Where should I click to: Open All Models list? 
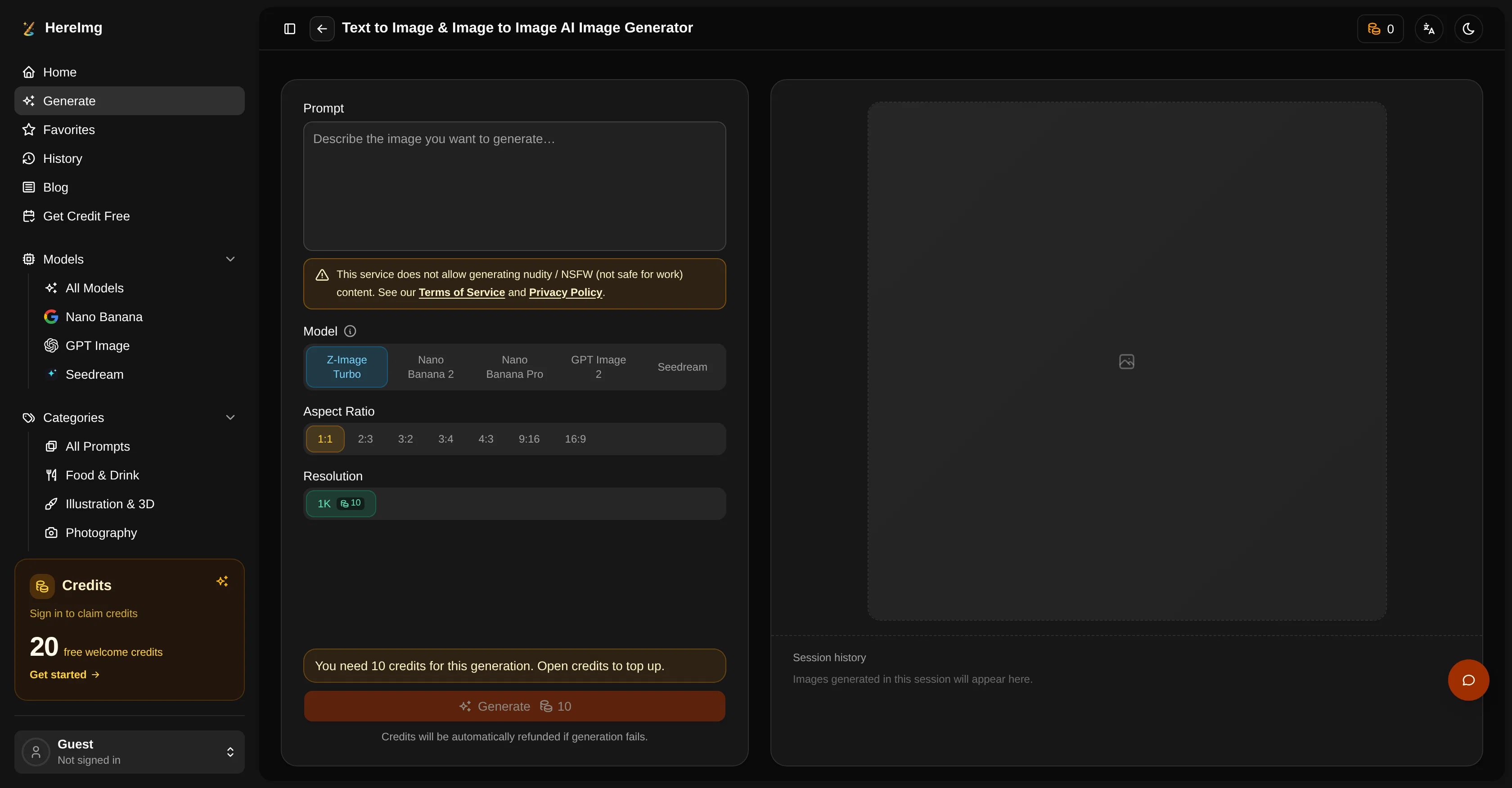(x=141, y=288)
